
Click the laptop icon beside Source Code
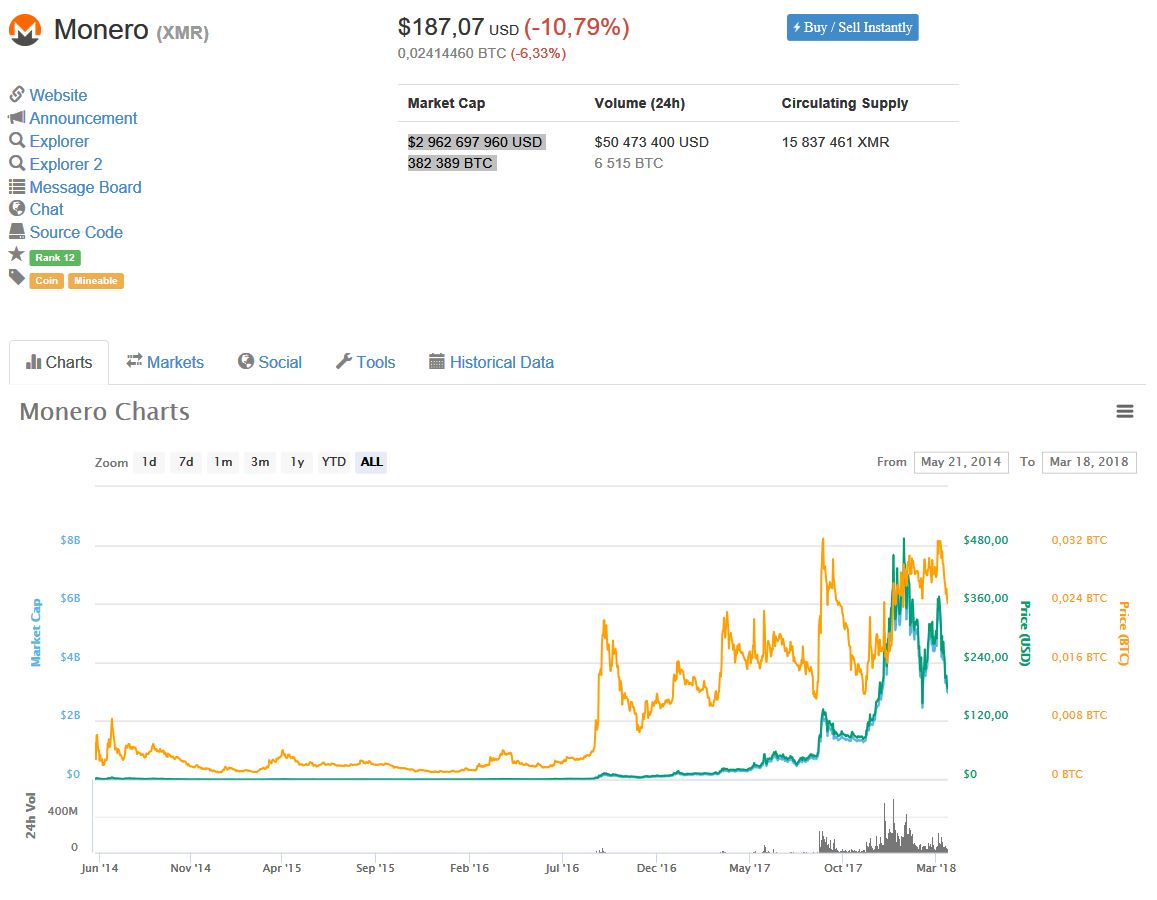coord(17,232)
